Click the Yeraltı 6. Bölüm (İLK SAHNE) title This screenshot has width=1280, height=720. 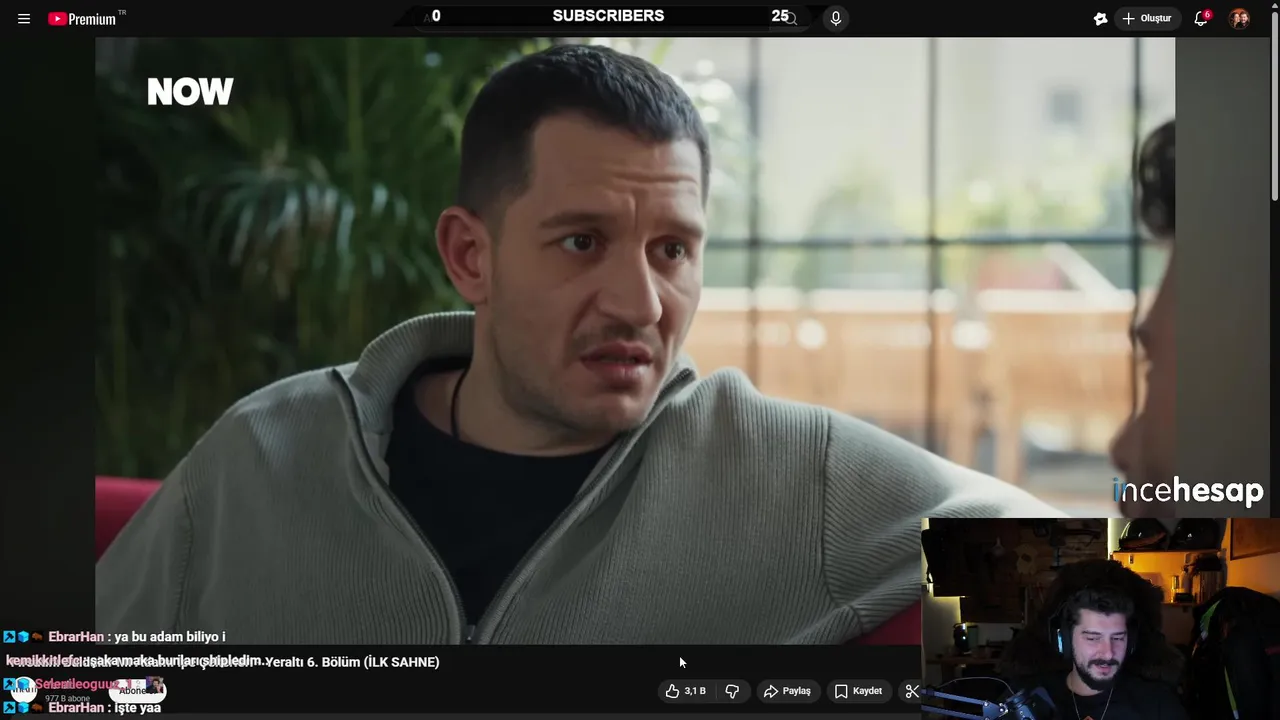[351, 662]
